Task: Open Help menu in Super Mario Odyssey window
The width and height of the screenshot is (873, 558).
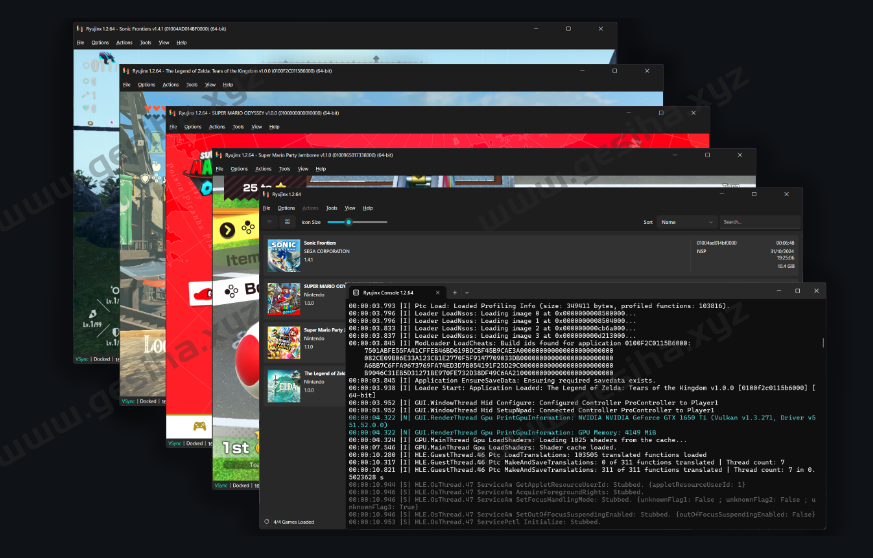Action: (274, 127)
